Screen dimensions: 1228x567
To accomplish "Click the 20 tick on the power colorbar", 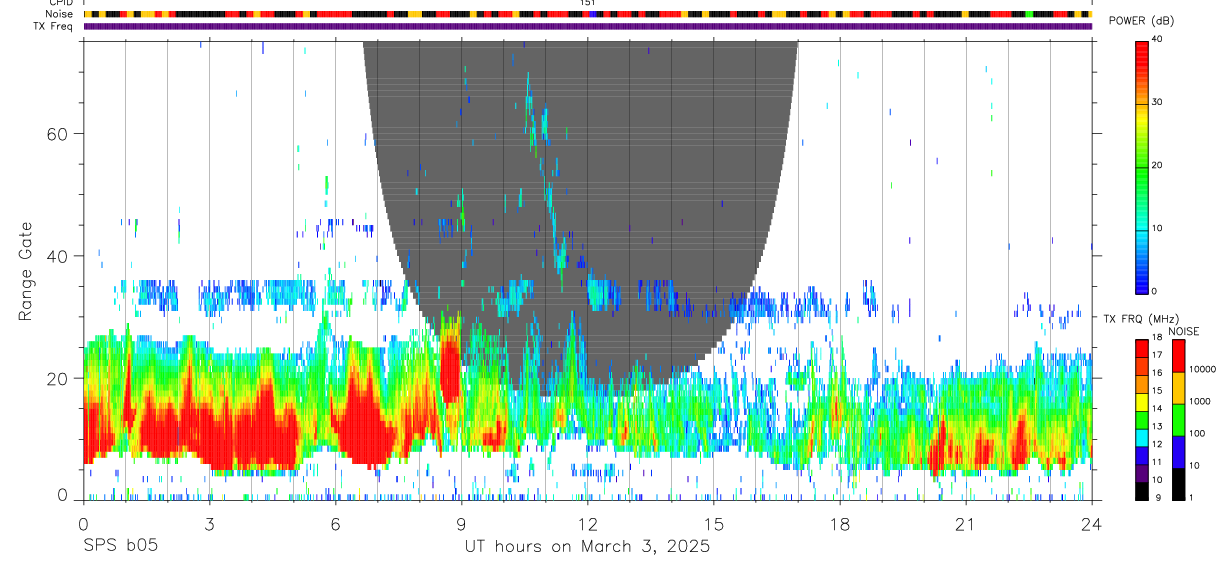I will [x=1158, y=165].
